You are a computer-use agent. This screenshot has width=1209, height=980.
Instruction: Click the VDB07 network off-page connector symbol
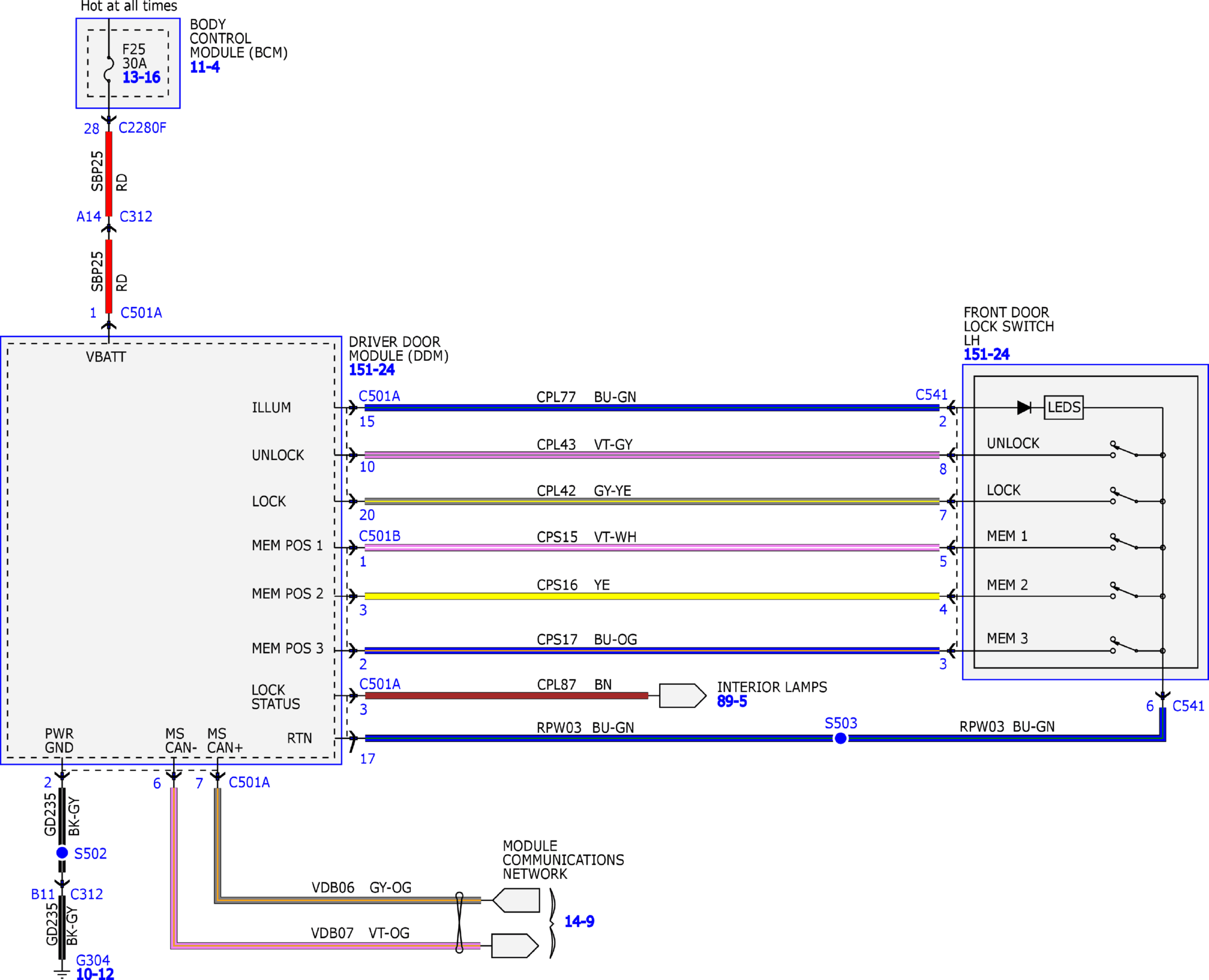(515, 946)
